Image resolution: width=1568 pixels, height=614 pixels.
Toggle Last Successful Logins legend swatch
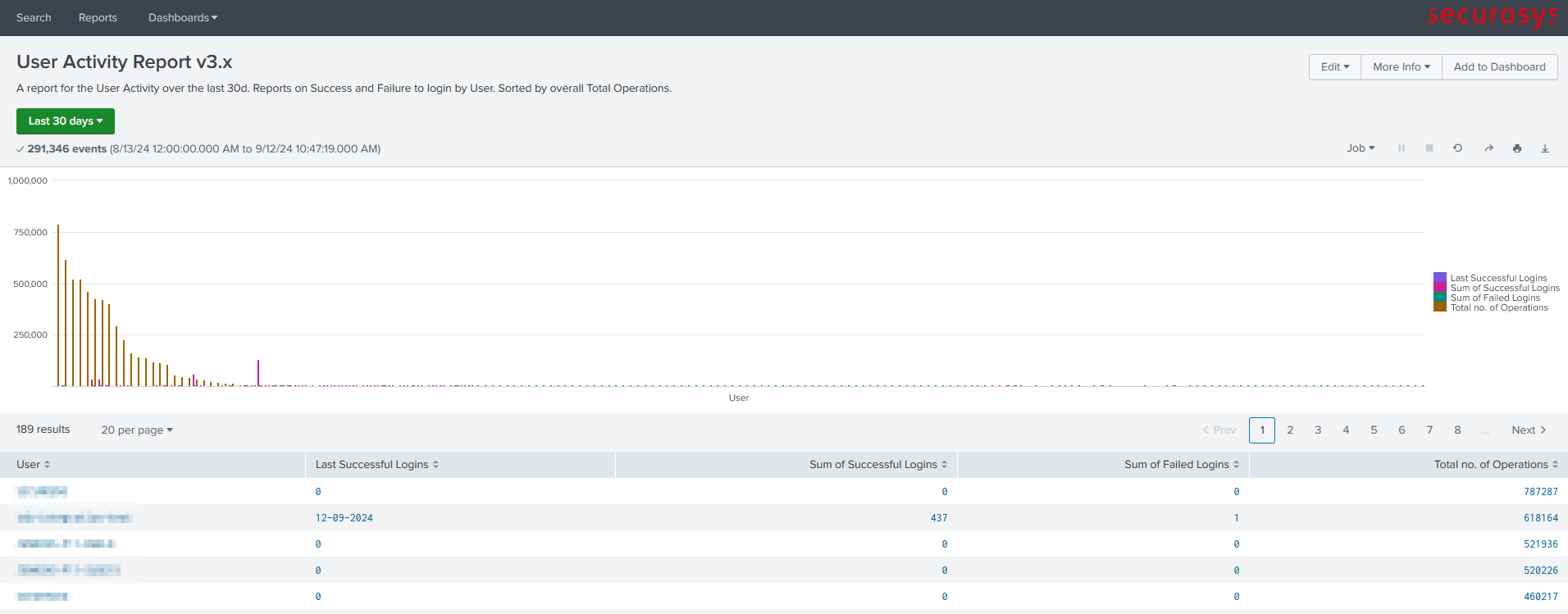pos(1440,277)
